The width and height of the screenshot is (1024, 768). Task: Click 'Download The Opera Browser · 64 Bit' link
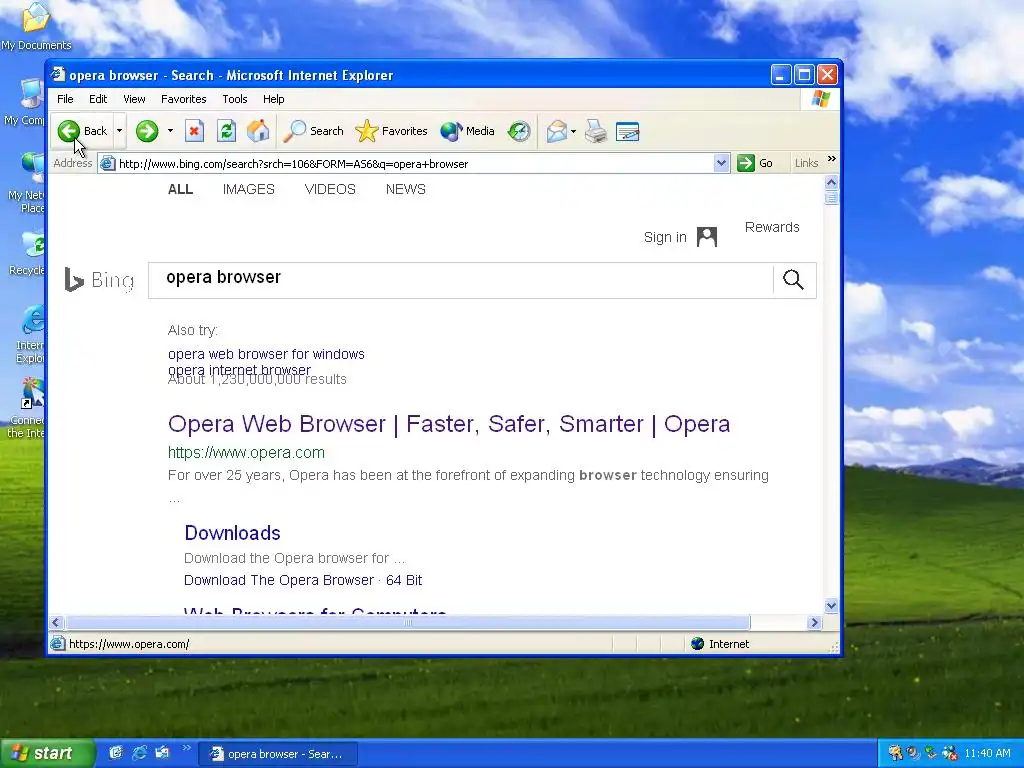(302, 580)
